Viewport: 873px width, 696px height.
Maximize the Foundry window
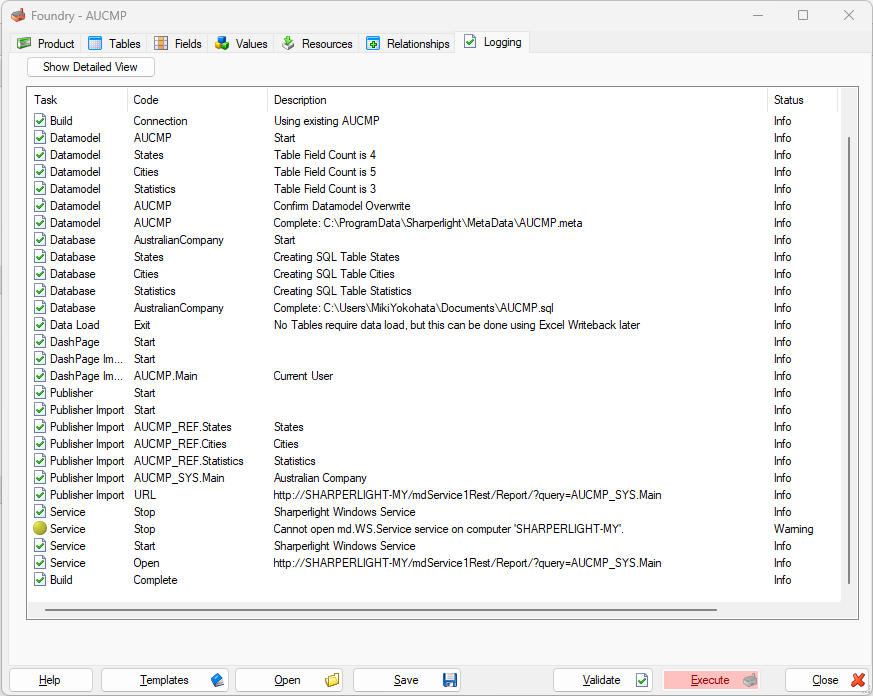(x=802, y=15)
